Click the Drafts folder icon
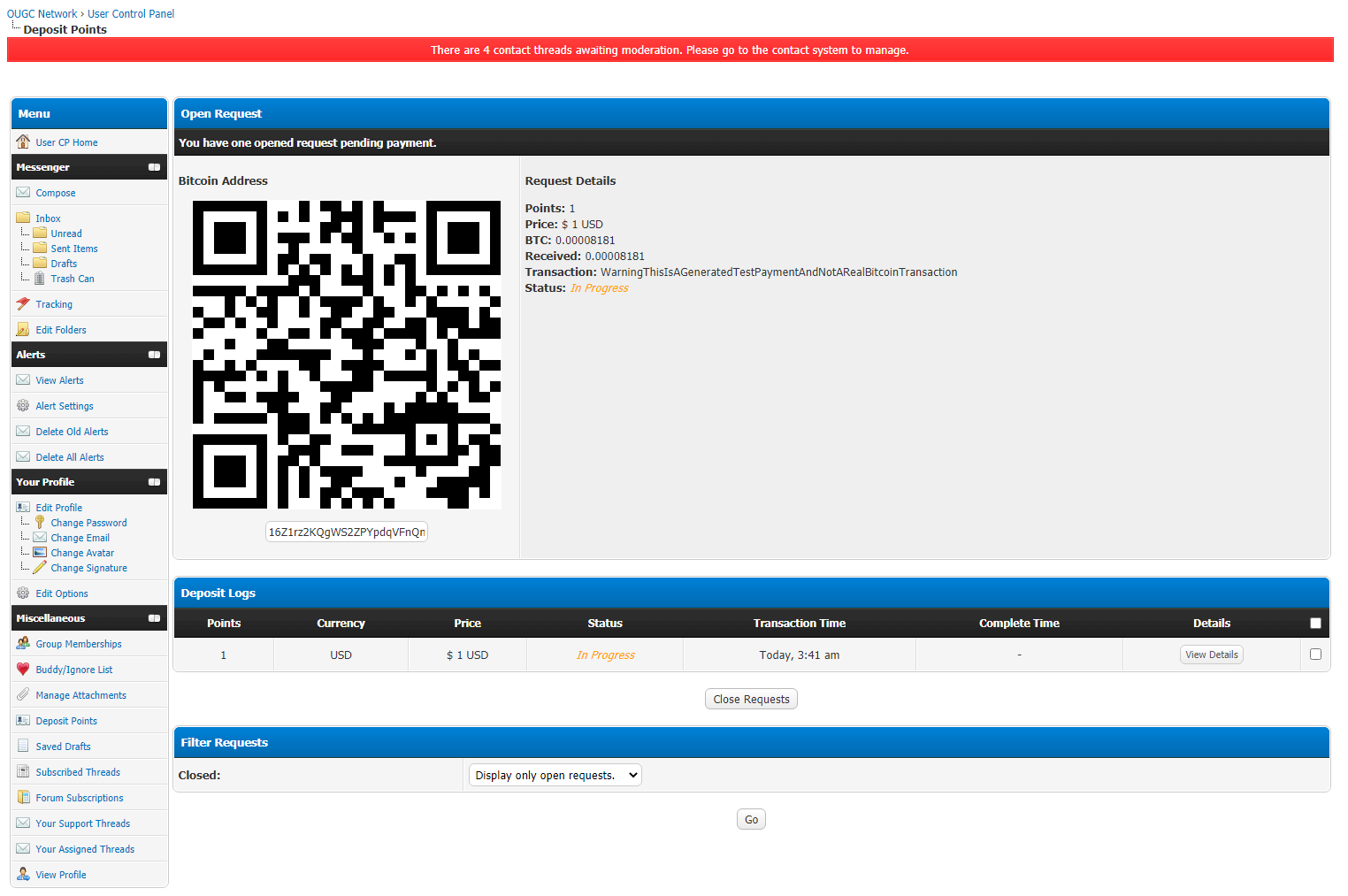Screen dimensions: 1348x896 [40, 263]
